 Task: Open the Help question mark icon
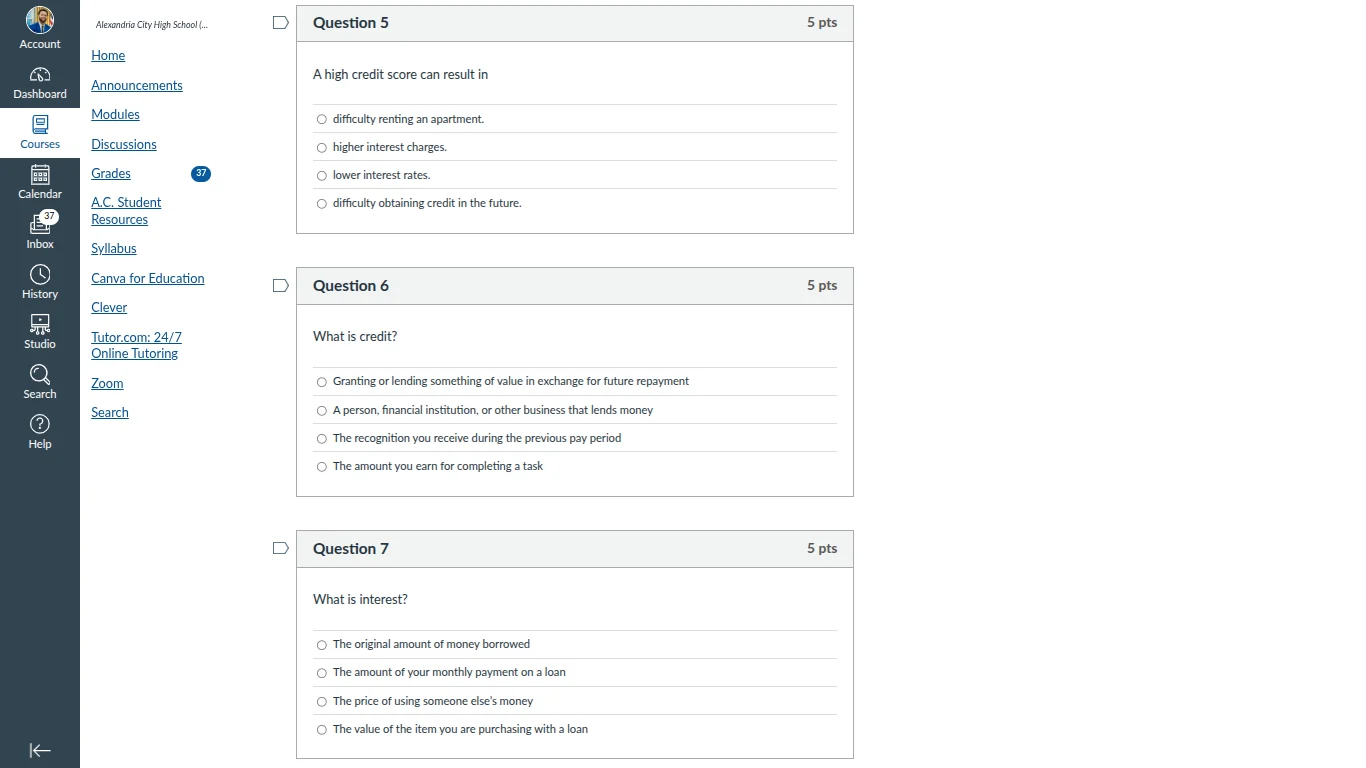[40, 424]
